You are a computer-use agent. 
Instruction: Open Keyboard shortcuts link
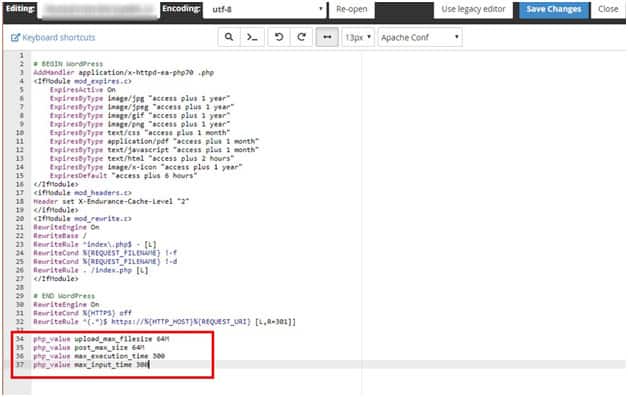click(x=58, y=38)
